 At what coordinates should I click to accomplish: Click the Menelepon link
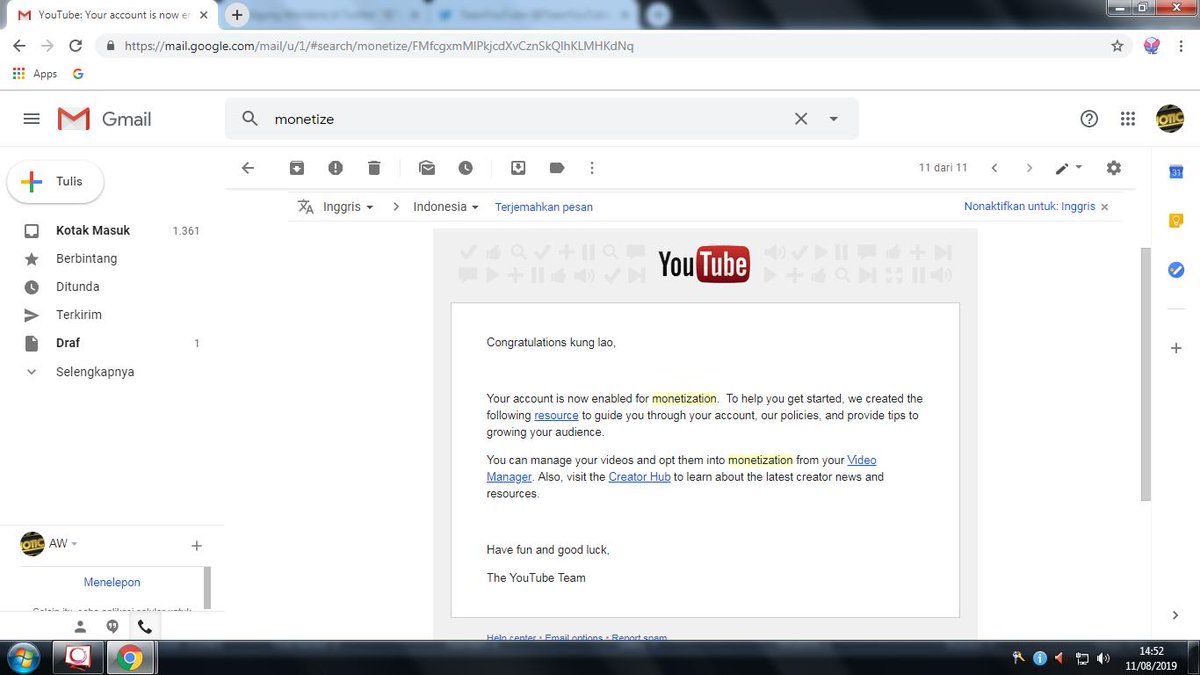tap(112, 582)
